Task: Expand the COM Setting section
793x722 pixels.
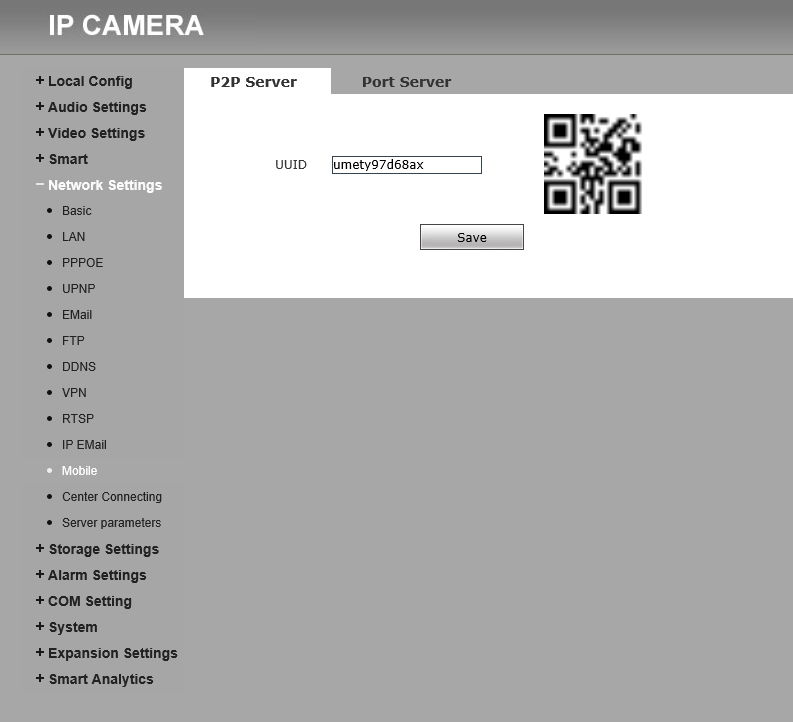Action: 84,601
